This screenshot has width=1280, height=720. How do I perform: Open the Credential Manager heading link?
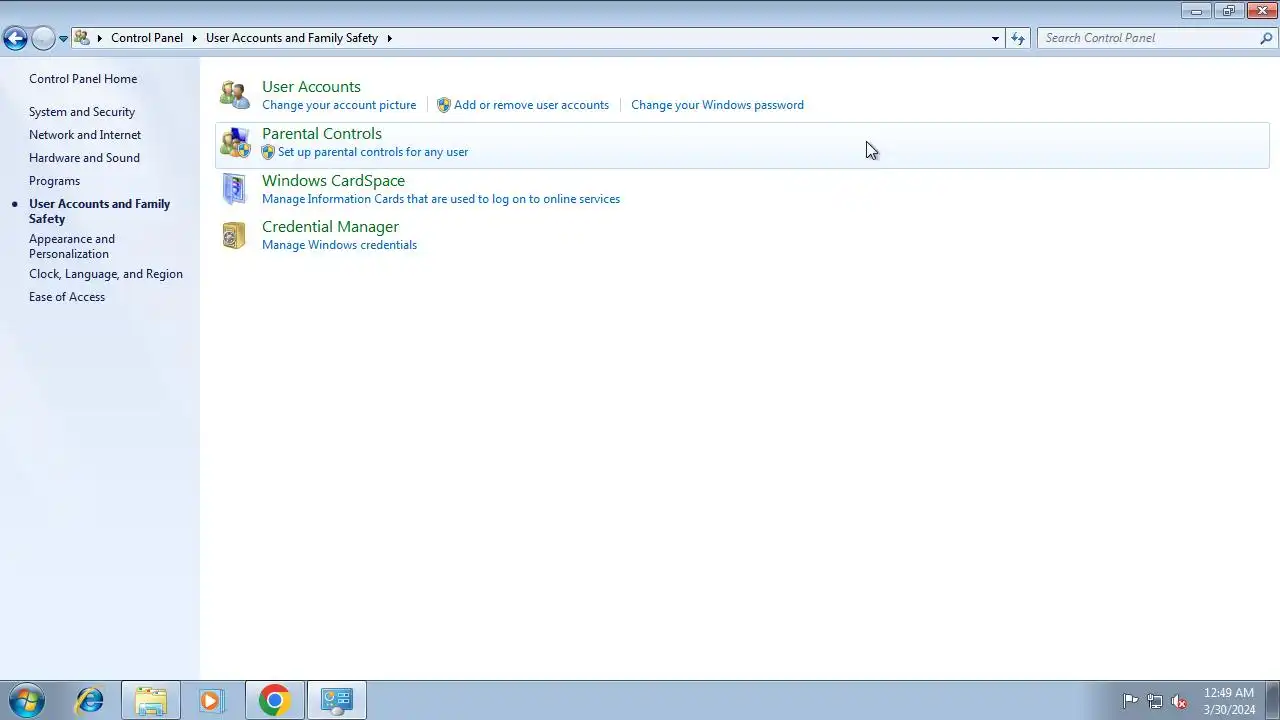pyautogui.click(x=330, y=227)
